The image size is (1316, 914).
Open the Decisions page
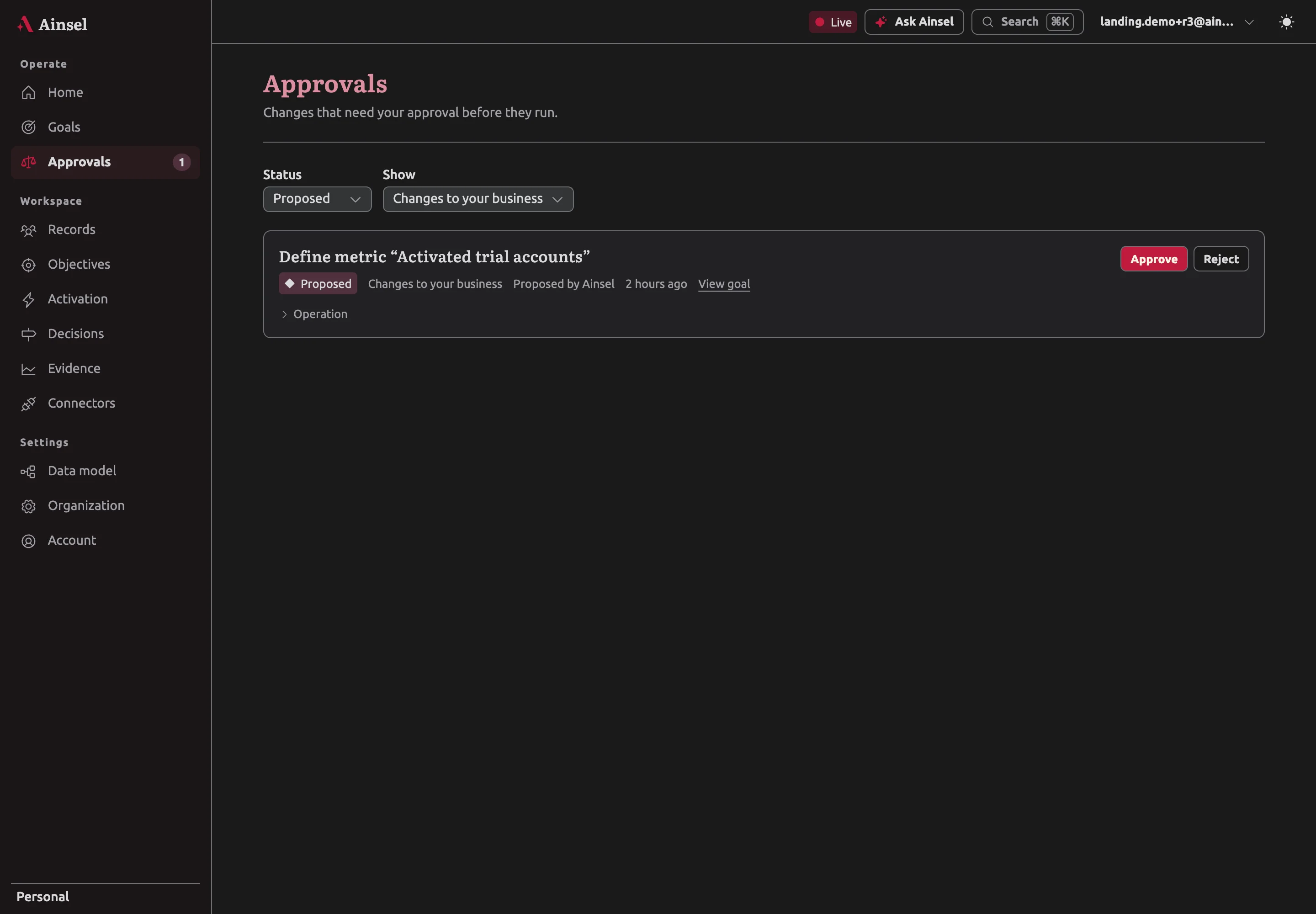[106, 334]
